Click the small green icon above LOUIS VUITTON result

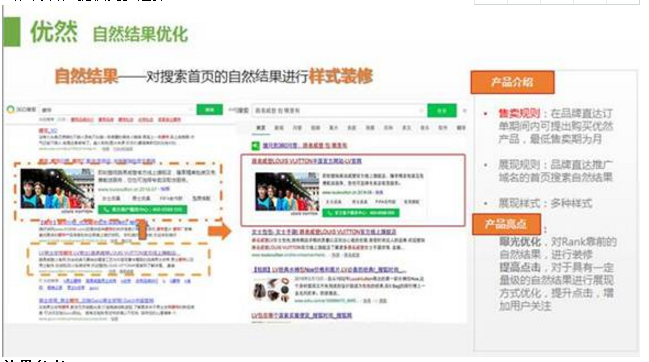256,145
